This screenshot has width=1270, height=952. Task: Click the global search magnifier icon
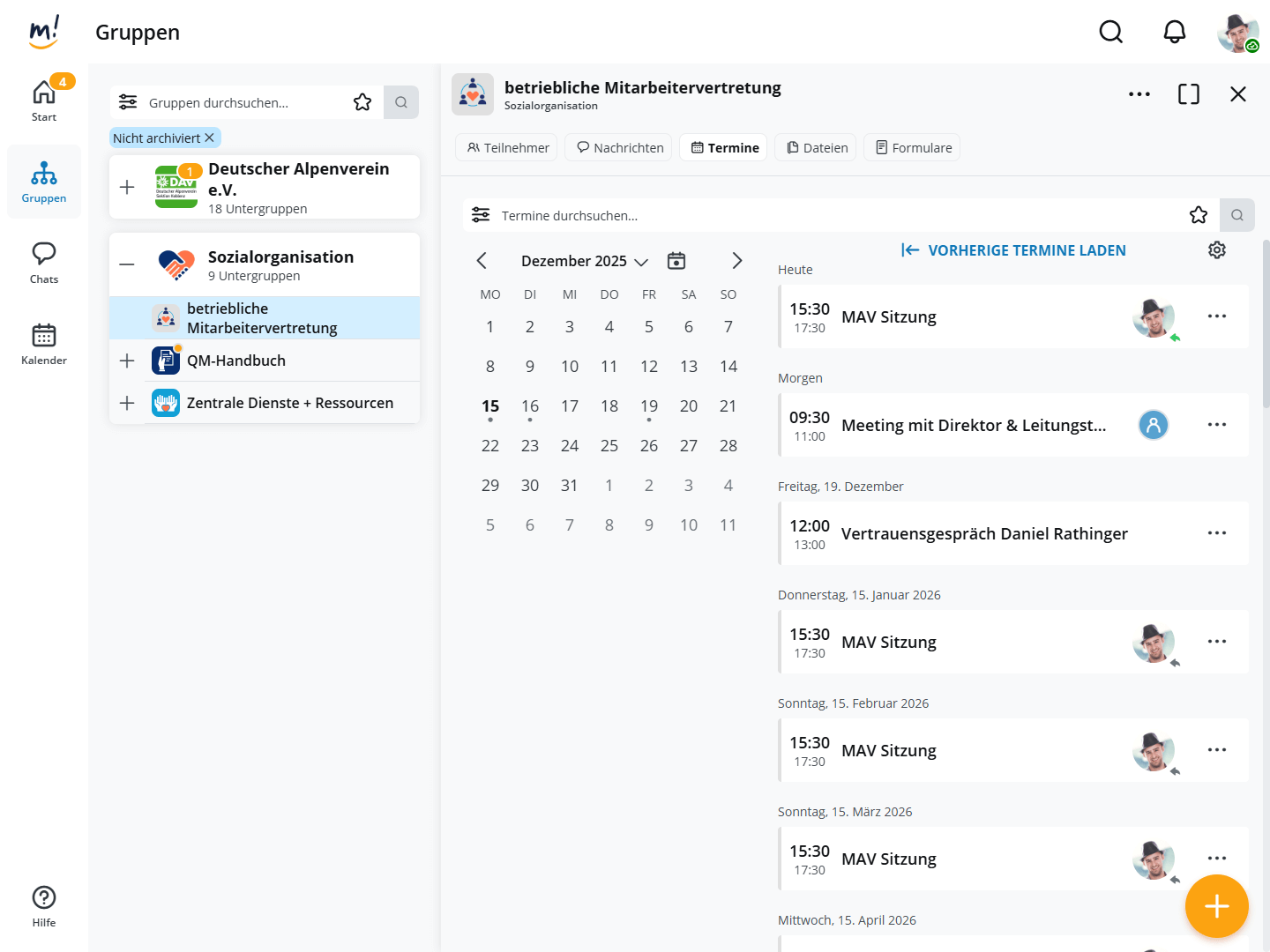pyautogui.click(x=1110, y=33)
